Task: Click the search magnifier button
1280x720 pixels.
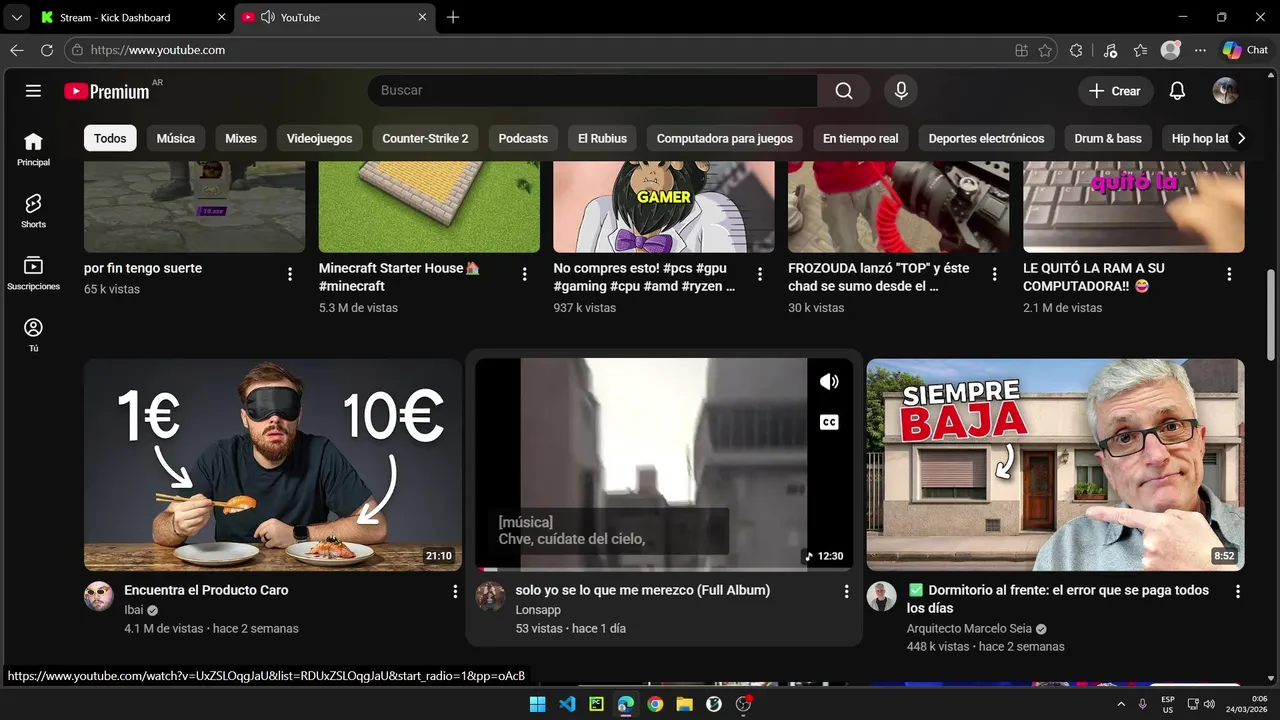Action: 844,91
